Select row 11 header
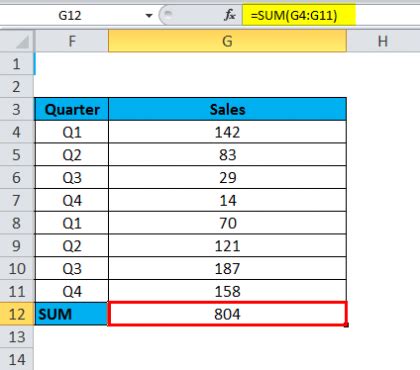Screen dimensions: 420x370 click(17, 291)
